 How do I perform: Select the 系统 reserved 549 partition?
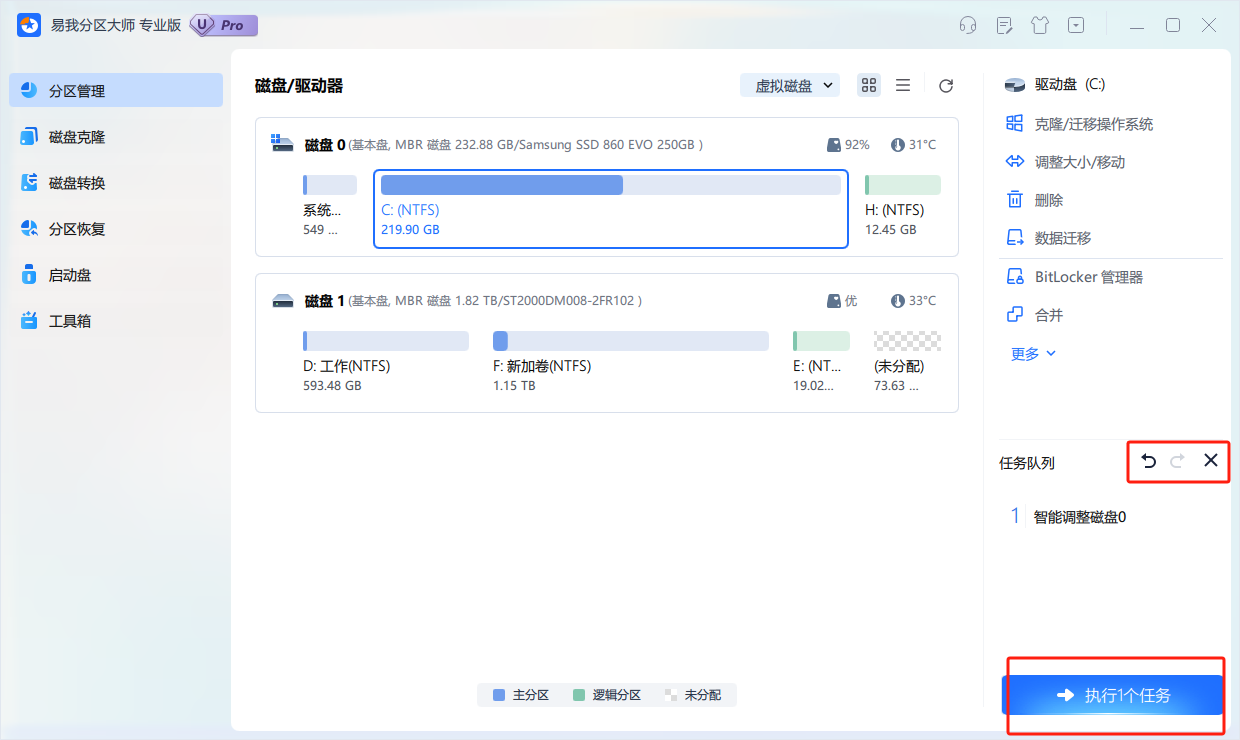[x=329, y=206]
